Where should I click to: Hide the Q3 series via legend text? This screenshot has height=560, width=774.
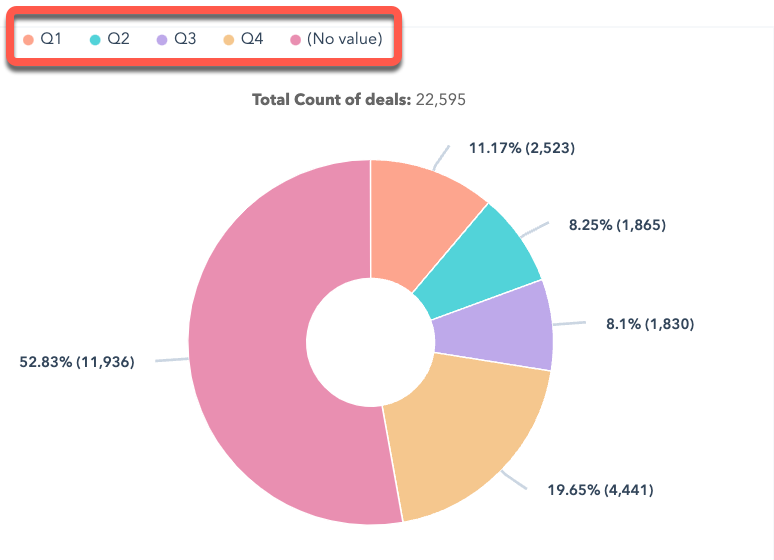tap(185, 39)
